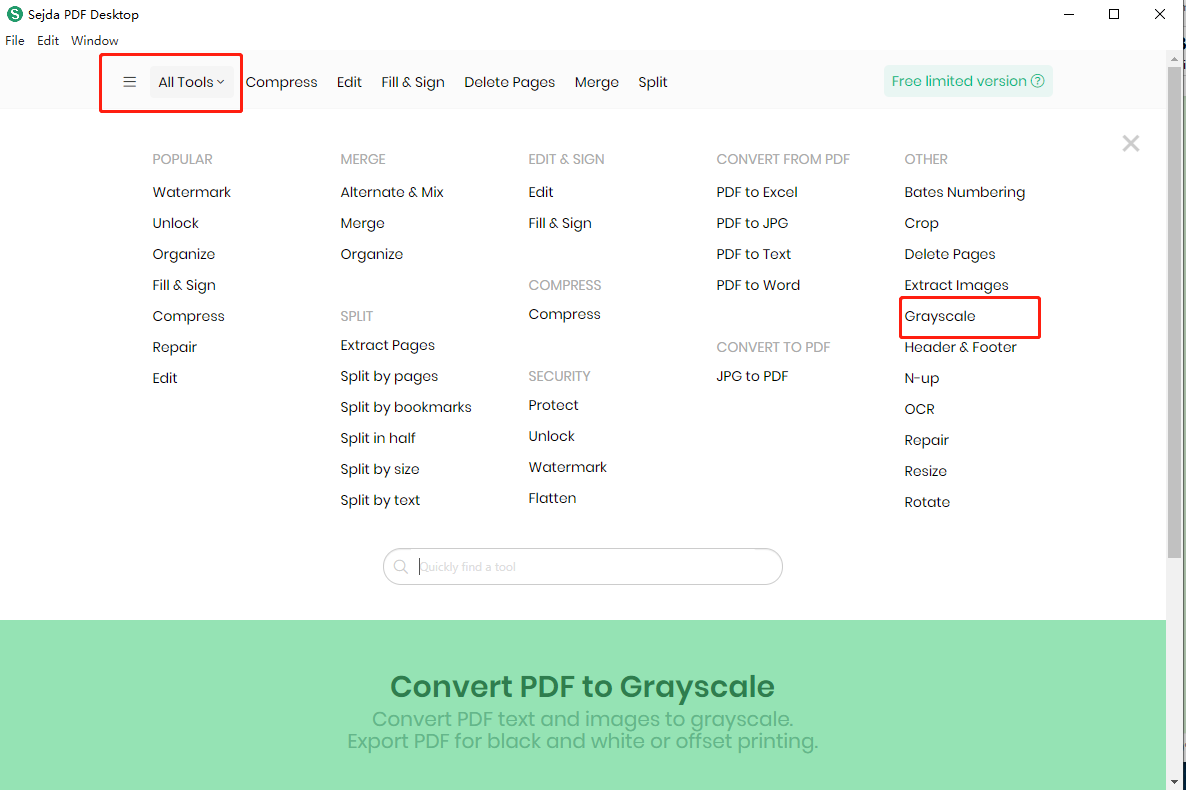Select Delete Pages in top toolbar
The image size is (1186, 790).
[510, 82]
